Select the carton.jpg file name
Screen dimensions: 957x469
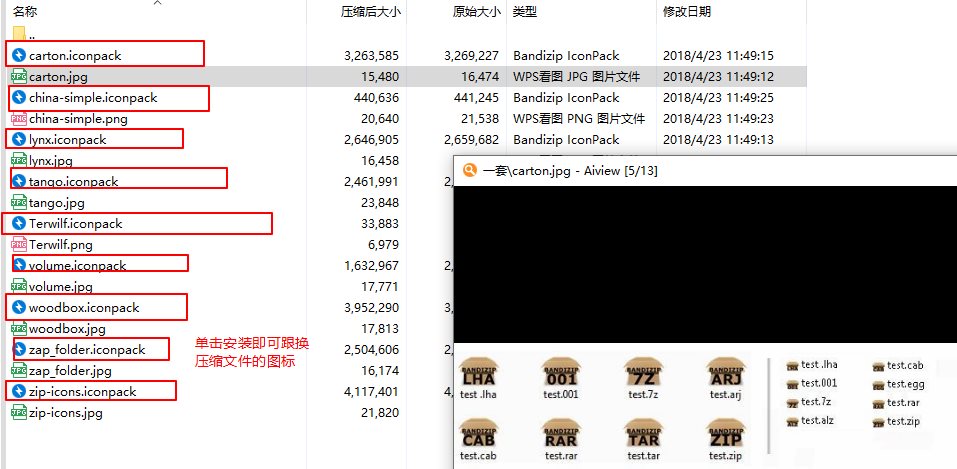point(60,77)
